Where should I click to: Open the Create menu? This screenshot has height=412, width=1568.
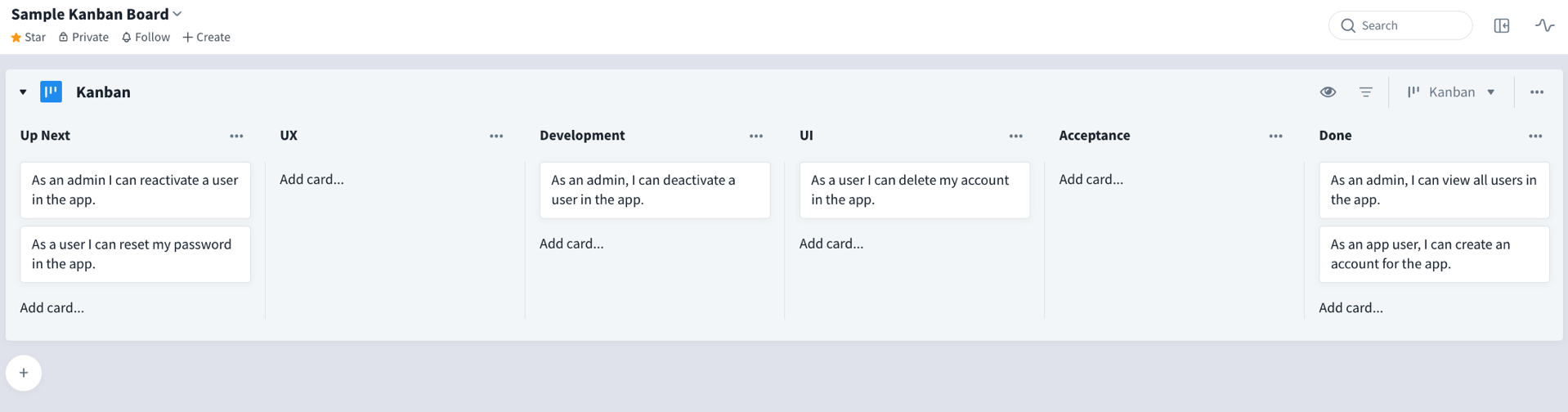pos(206,37)
